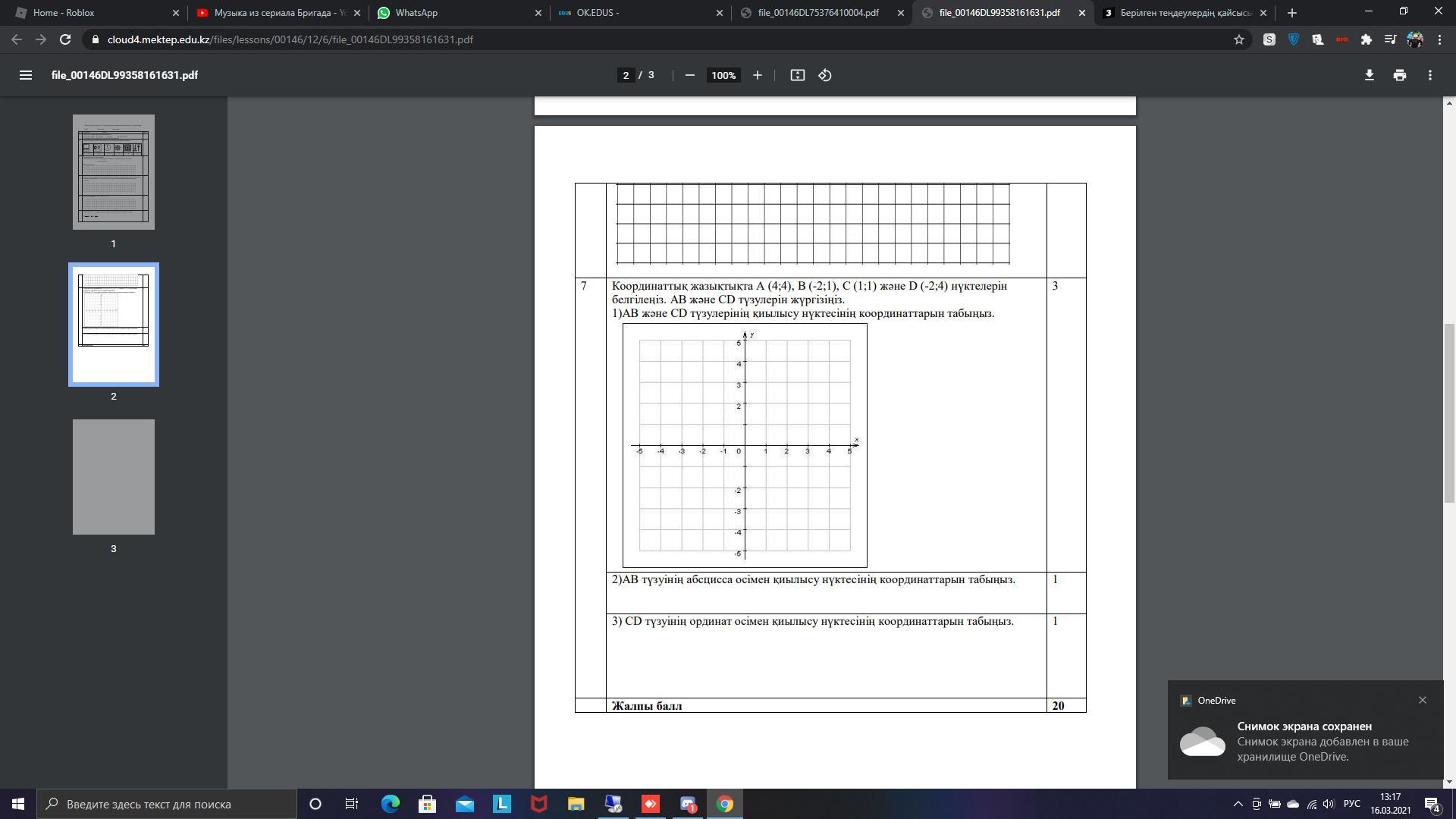The height and width of the screenshot is (819, 1456).
Task: Dismiss the OneDrive notification
Action: 1422,700
